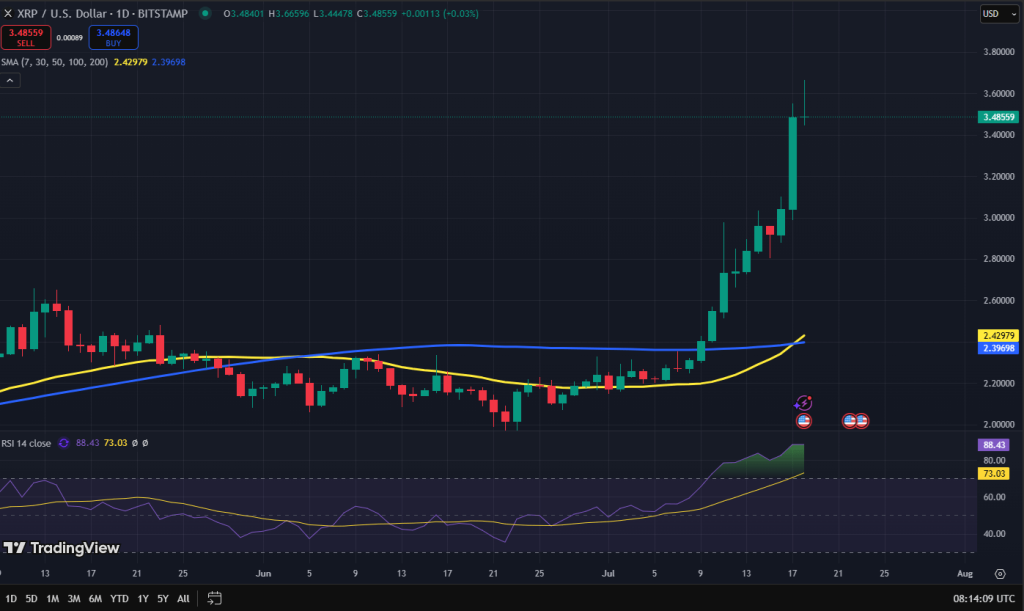The image size is (1024, 611).
Task: Select the All time range
Action: [x=184, y=599]
